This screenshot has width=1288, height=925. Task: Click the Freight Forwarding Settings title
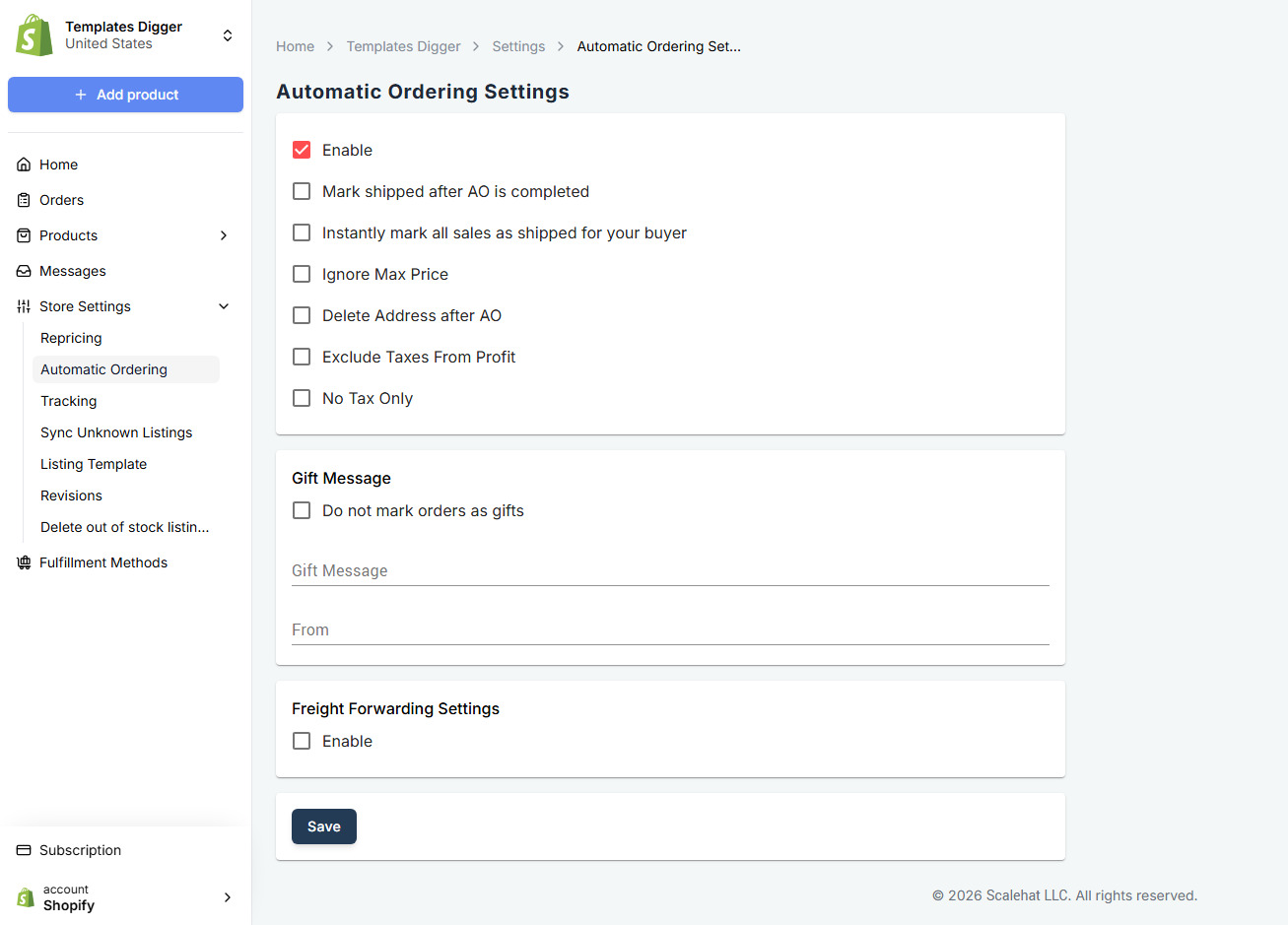coord(395,708)
